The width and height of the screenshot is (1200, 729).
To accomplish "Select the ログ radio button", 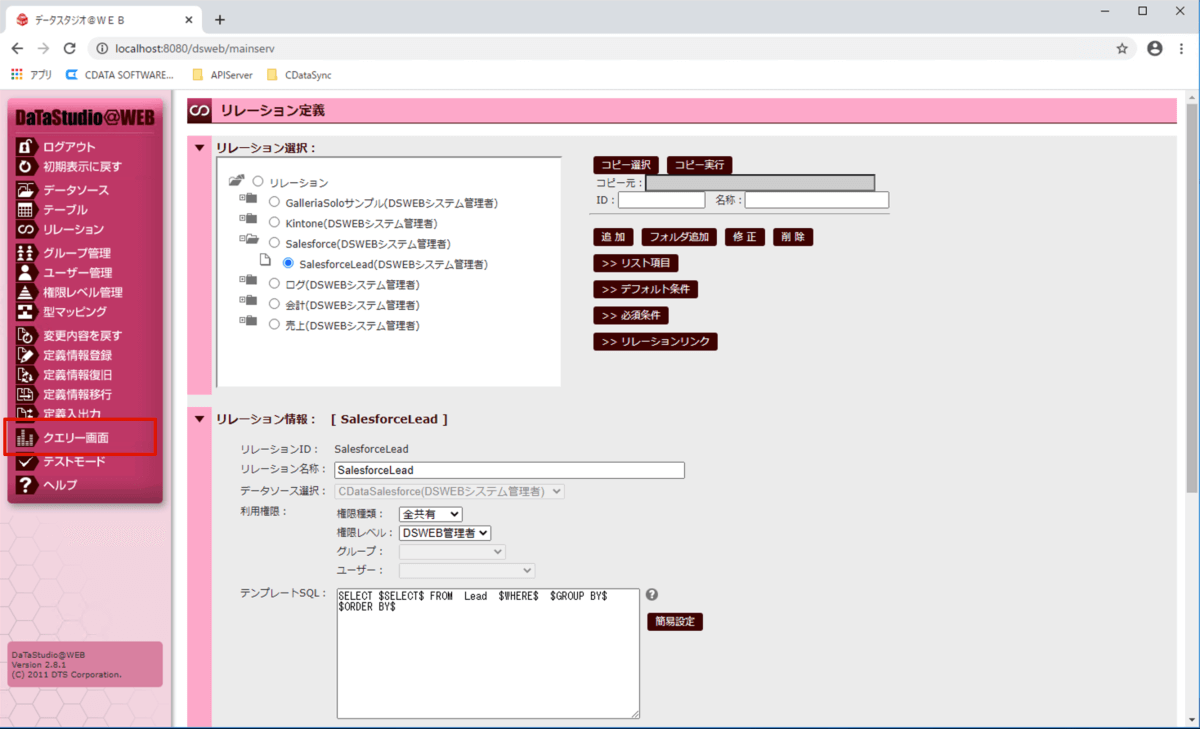I will pyautogui.click(x=274, y=284).
